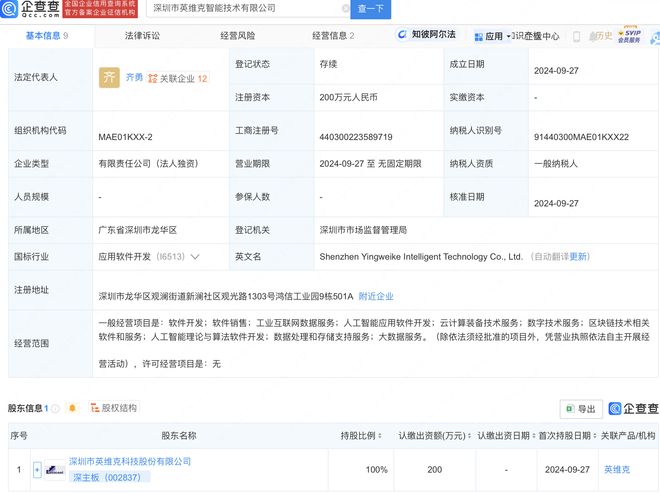Open the 历史 history icon
The height and width of the screenshot is (493, 660).
click(600, 36)
